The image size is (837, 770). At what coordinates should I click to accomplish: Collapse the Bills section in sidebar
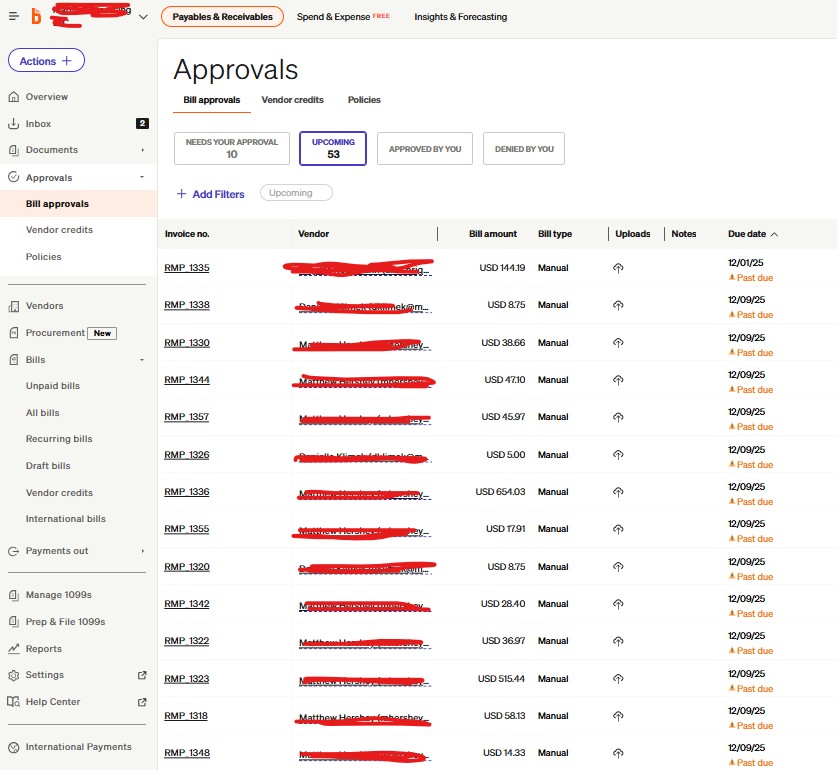tap(142, 360)
